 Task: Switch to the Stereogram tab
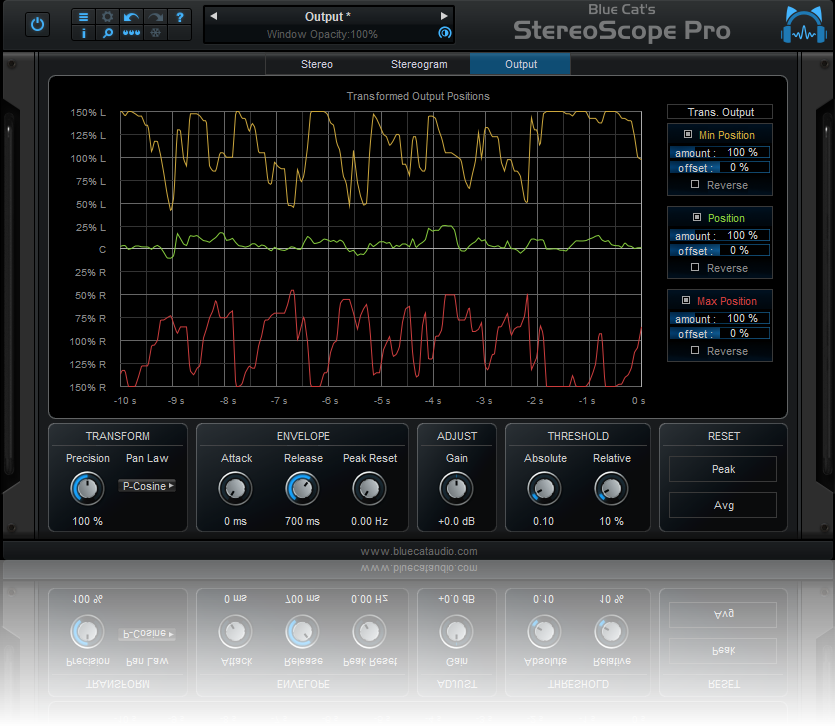(x=419, y=64)
